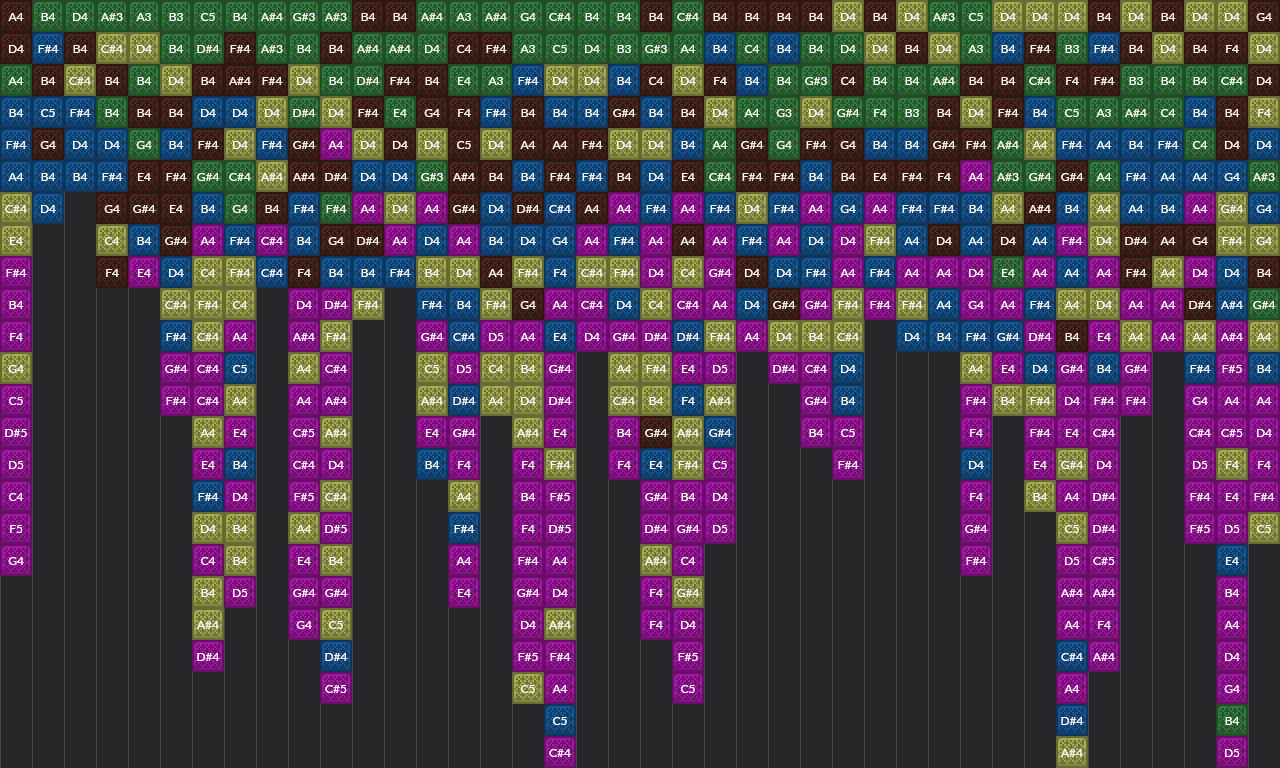Select the dark red G#4 tile between B4 and A#4
Image resolution: width=1280 pixels, height=768 pixels.
[656, 432]
